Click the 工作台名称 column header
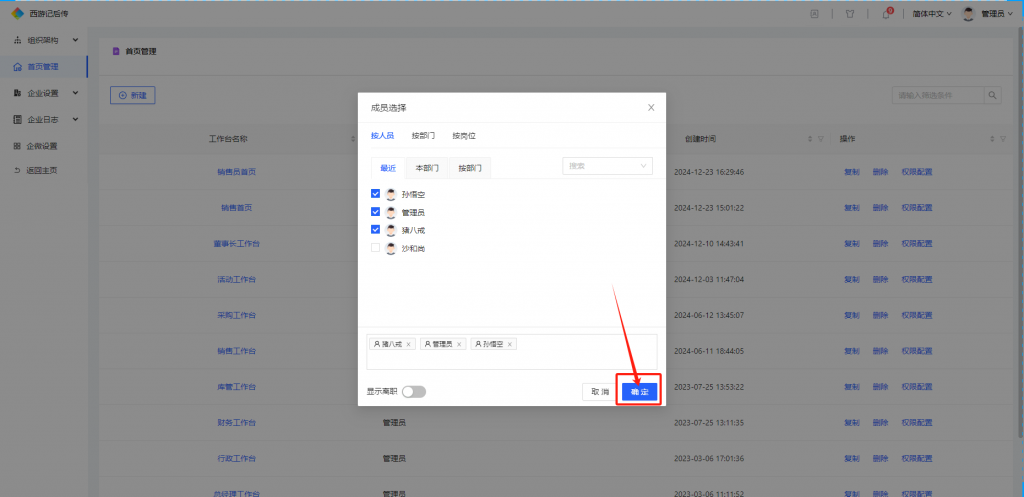Image resolution: width=1024 pixels, height=497 pixels. point(228,139)
